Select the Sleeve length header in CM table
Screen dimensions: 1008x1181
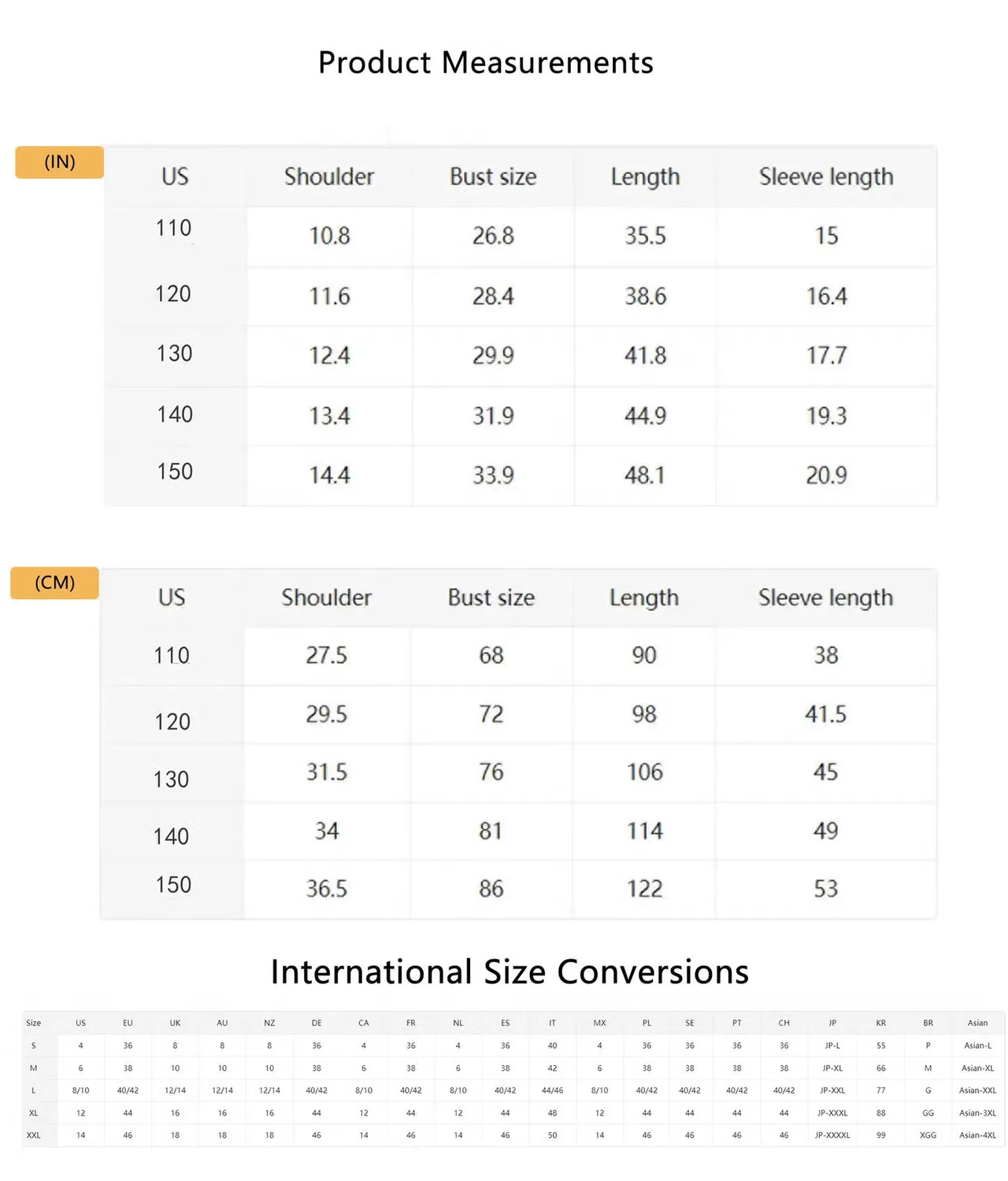click(x=825, y=598)
